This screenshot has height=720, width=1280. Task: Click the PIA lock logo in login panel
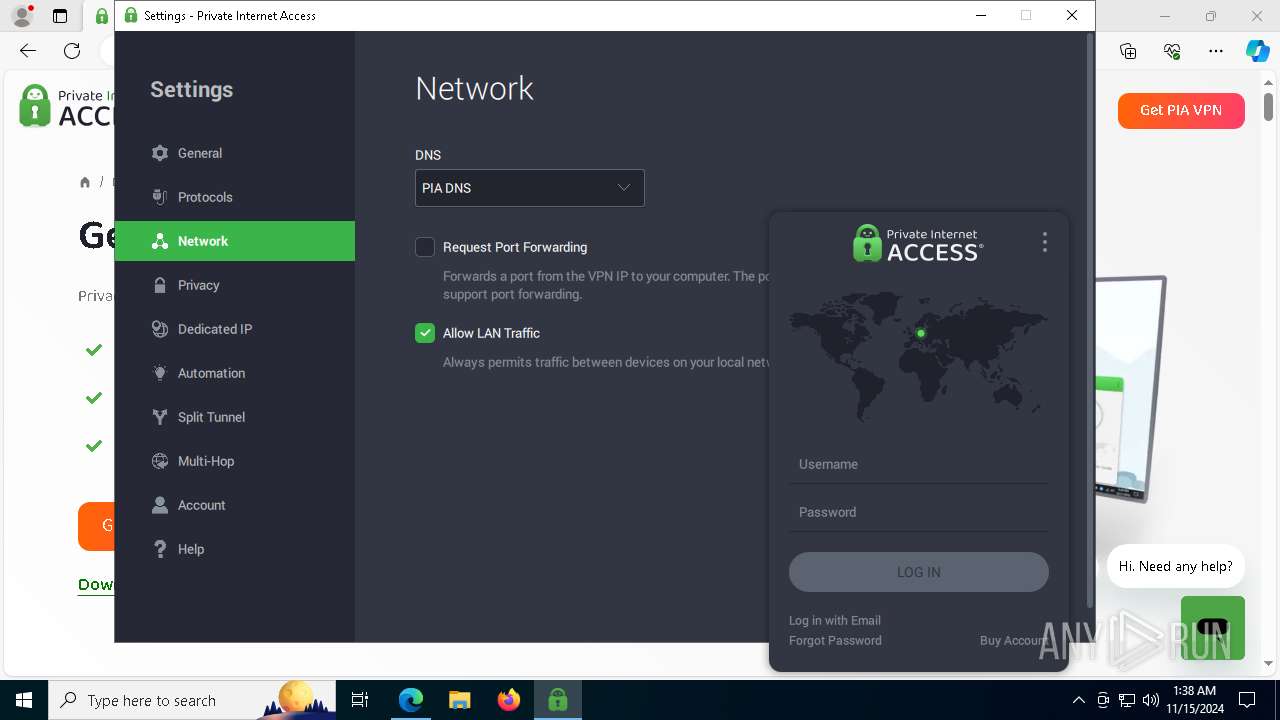pyautogui.click(x=866, y=243)
